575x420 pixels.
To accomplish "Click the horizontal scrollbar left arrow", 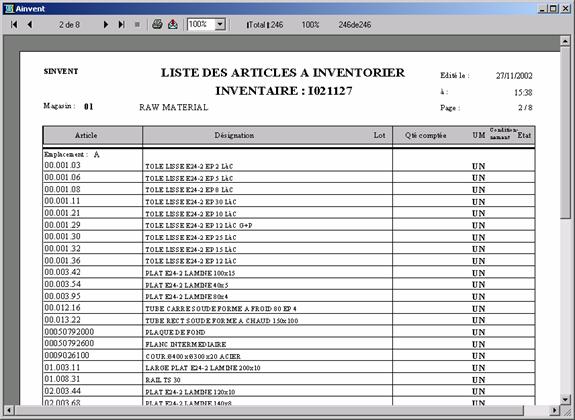I will click(x=9, y=410).
